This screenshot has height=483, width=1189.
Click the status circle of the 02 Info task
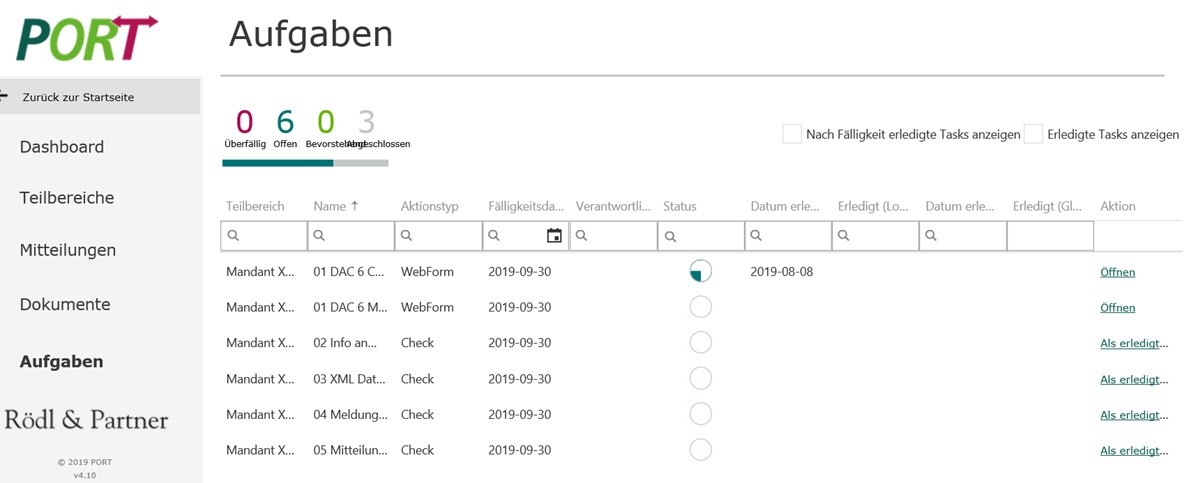point(701,343)
